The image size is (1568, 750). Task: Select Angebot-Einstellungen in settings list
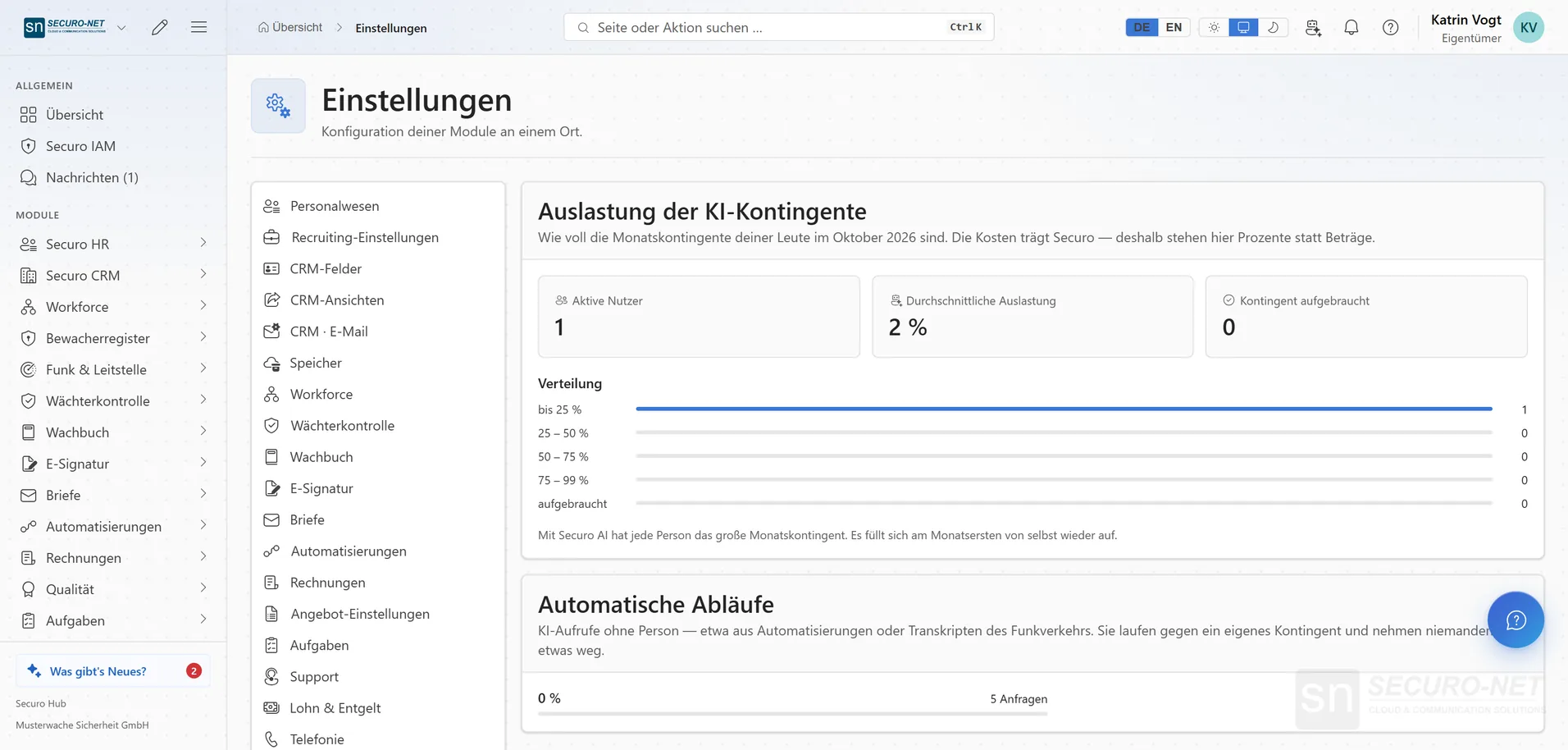point(378,614)
